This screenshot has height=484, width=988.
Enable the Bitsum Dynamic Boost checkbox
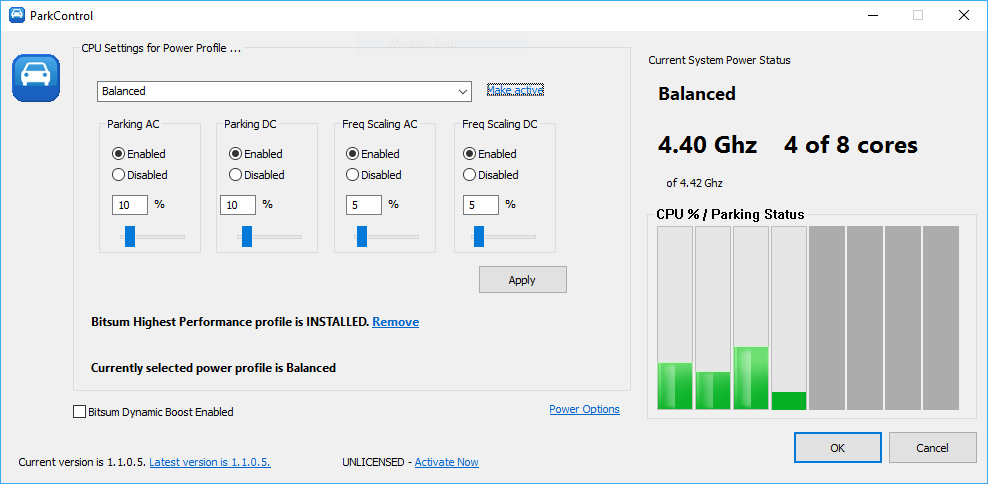tap(79, 412)
